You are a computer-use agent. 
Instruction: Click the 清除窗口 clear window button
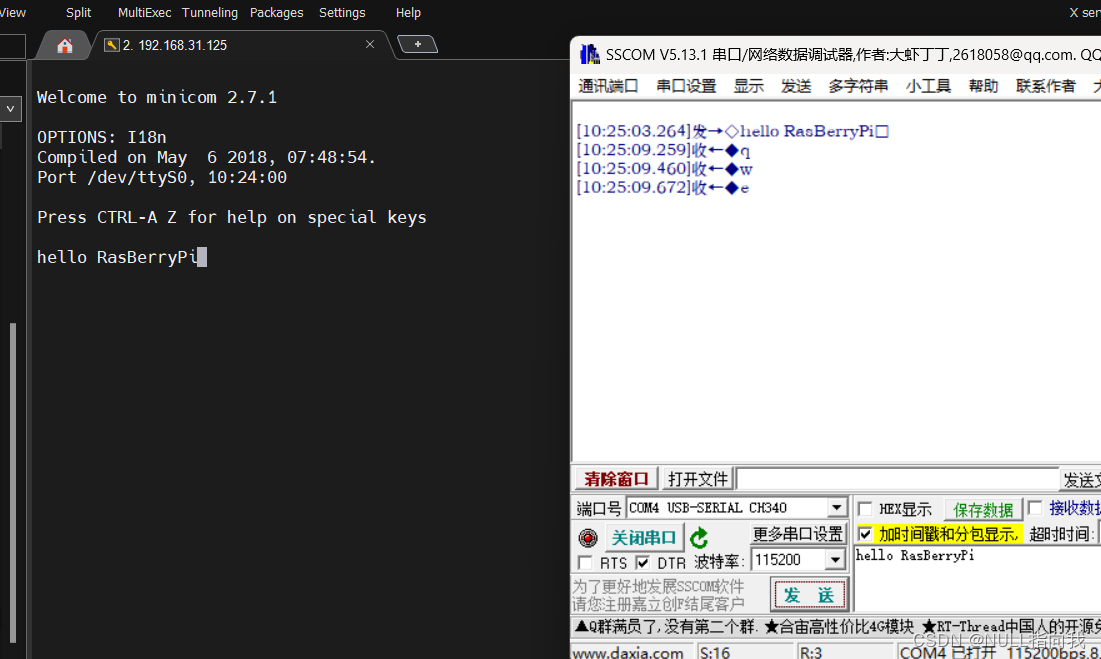[x=613, y=478]
